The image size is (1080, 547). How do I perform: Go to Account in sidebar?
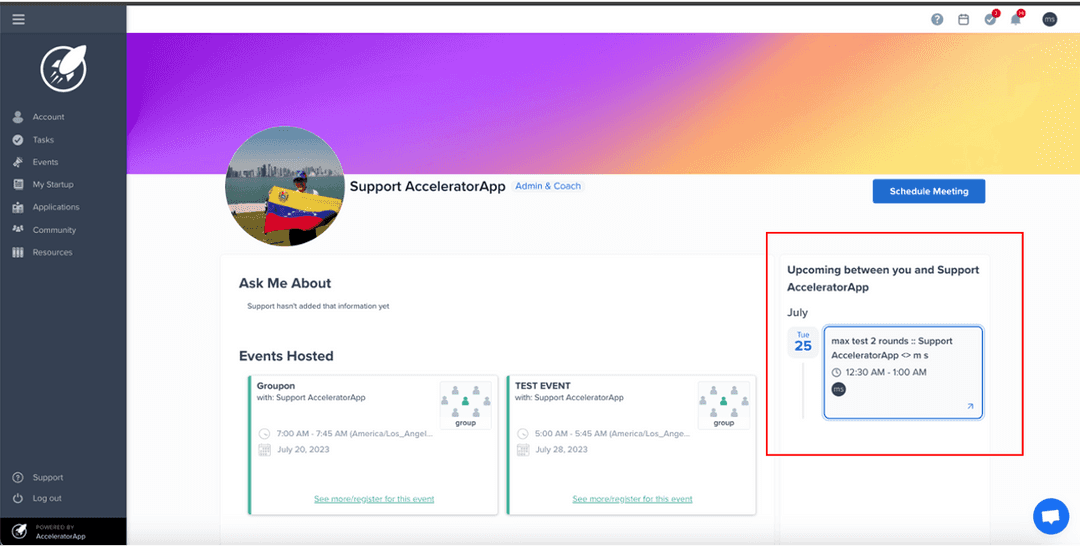pyautogui.click(x=48, y=117)
